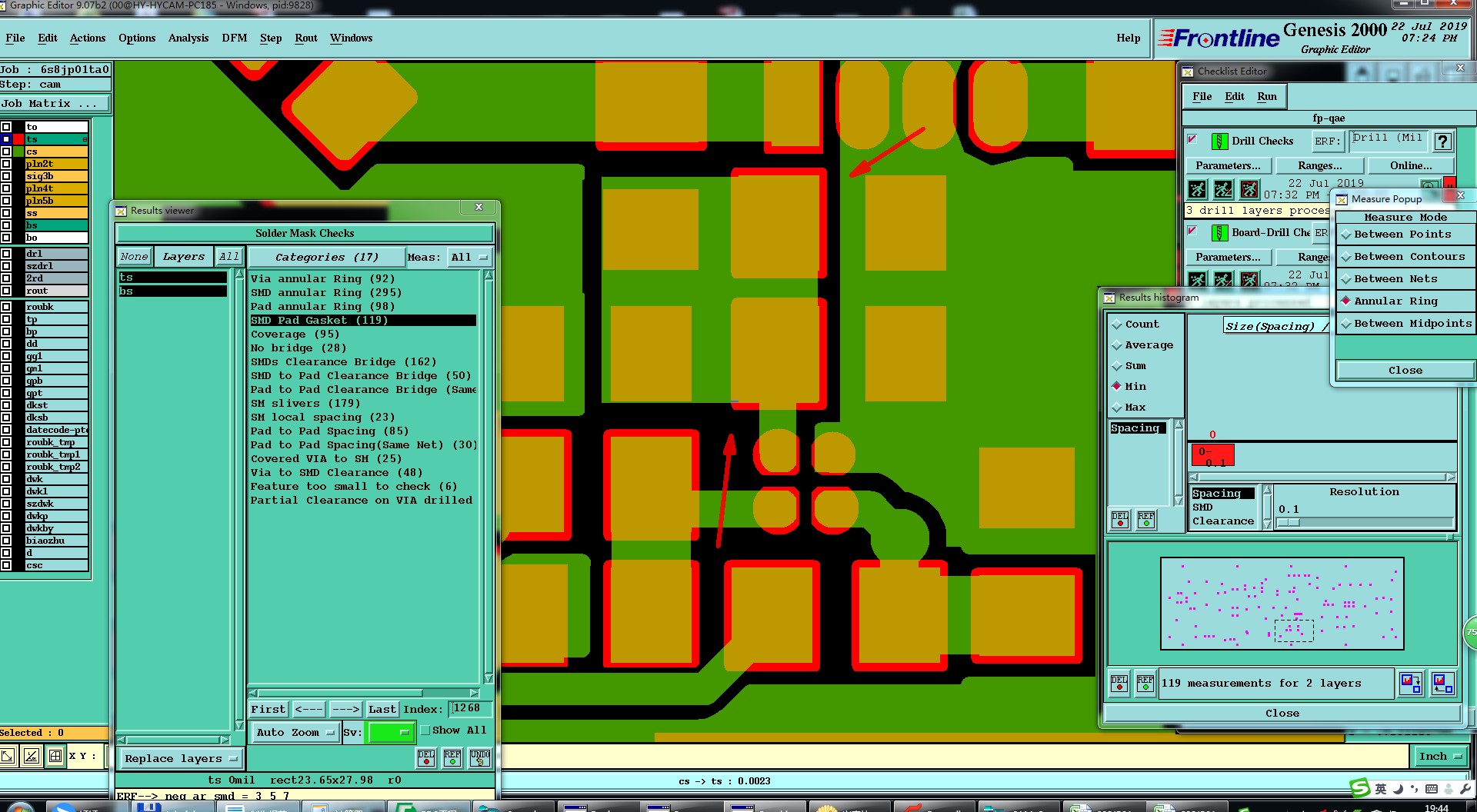1477x812 pixels.
Task: Open help question mark for Drill Checks
Action: 1443,141
